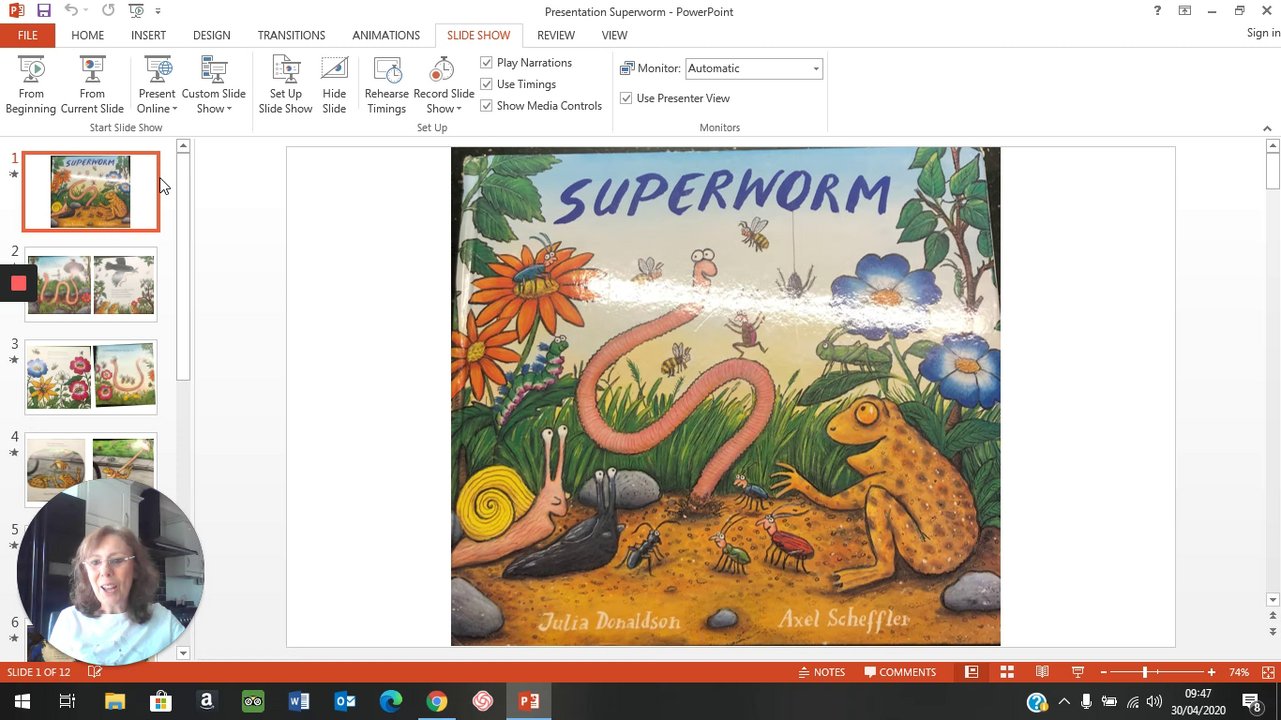Switch to the REVIEW tab
The width and height of the screenshot is (1281, 720).
pos(556,35)
